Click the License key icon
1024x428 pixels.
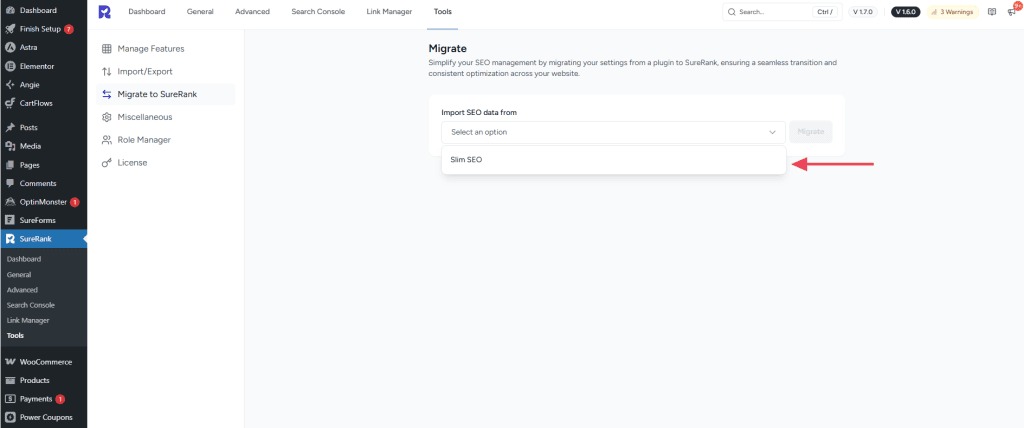point(107,163)
